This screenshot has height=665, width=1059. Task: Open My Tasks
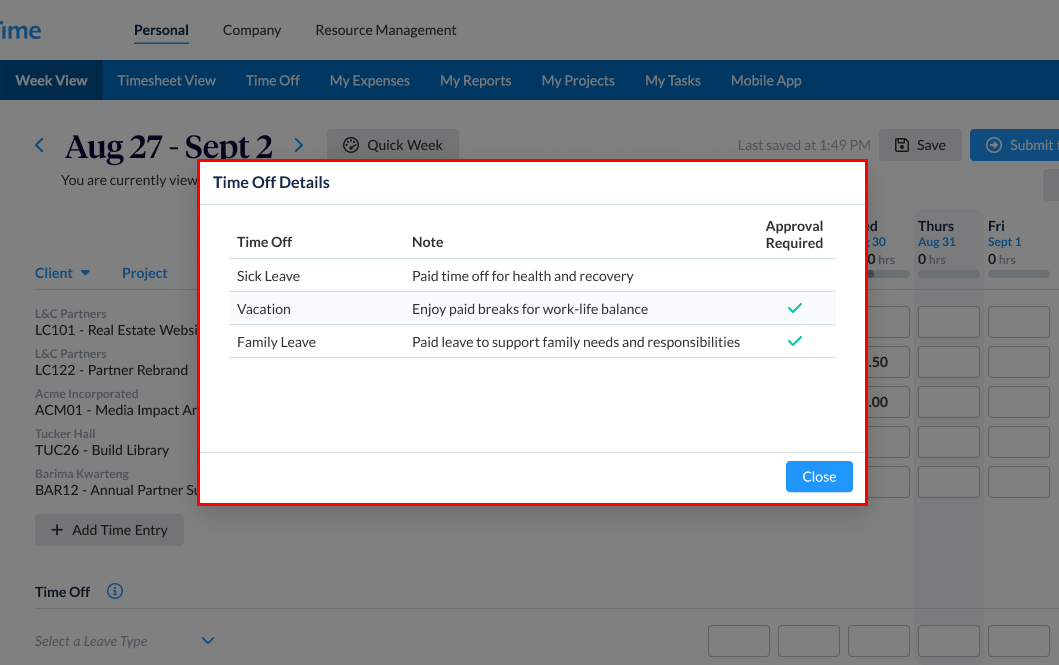(x=673, y=80)
